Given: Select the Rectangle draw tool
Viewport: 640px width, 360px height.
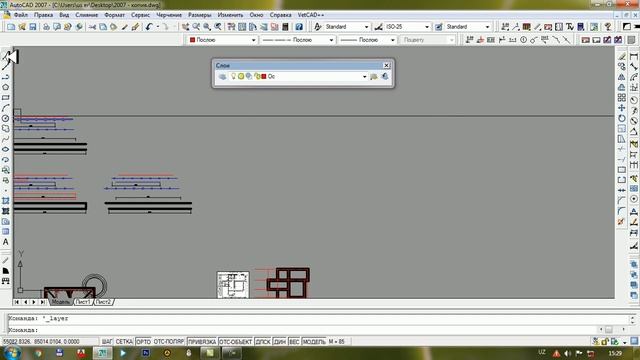Looking at the screenshot, I should (6, 98).
